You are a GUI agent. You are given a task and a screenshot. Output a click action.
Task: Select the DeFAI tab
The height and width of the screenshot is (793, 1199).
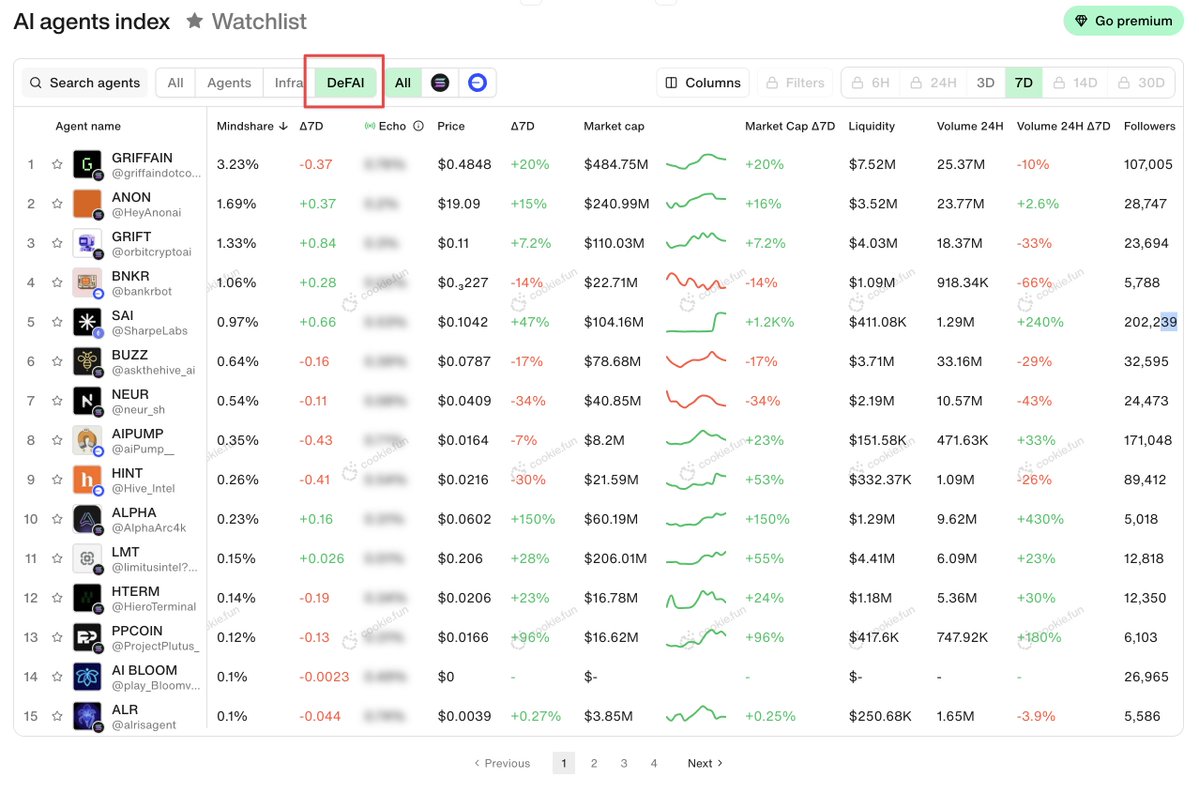[346, 83]
